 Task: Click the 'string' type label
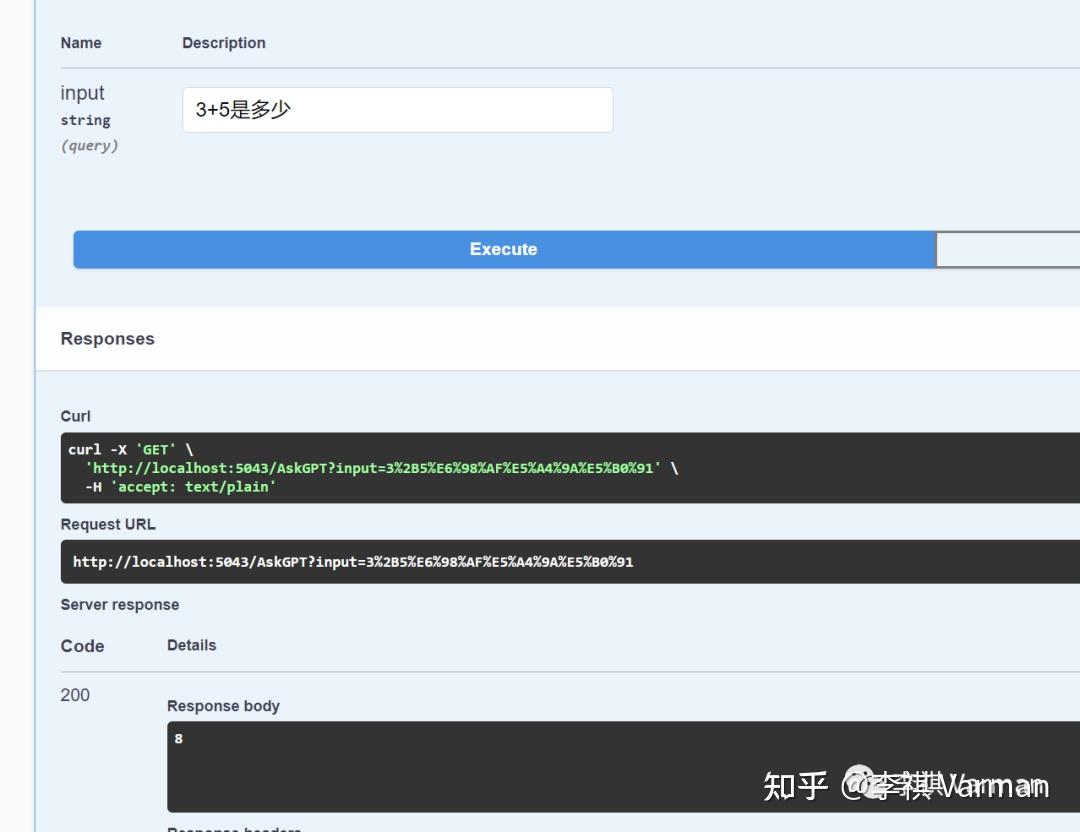point(85,121)
